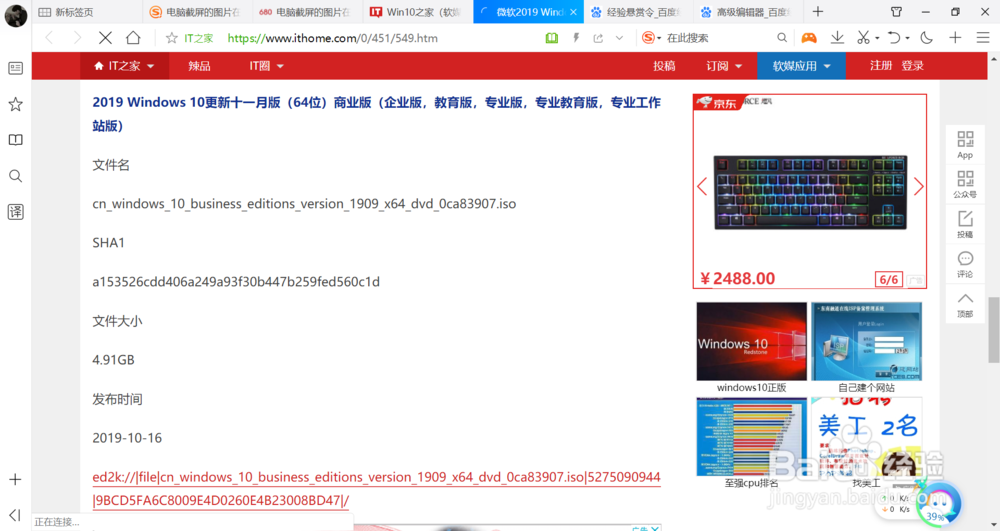Open favorites star in left sidebar
Viewport: 1000px width, 531px height.
point(15,104)
